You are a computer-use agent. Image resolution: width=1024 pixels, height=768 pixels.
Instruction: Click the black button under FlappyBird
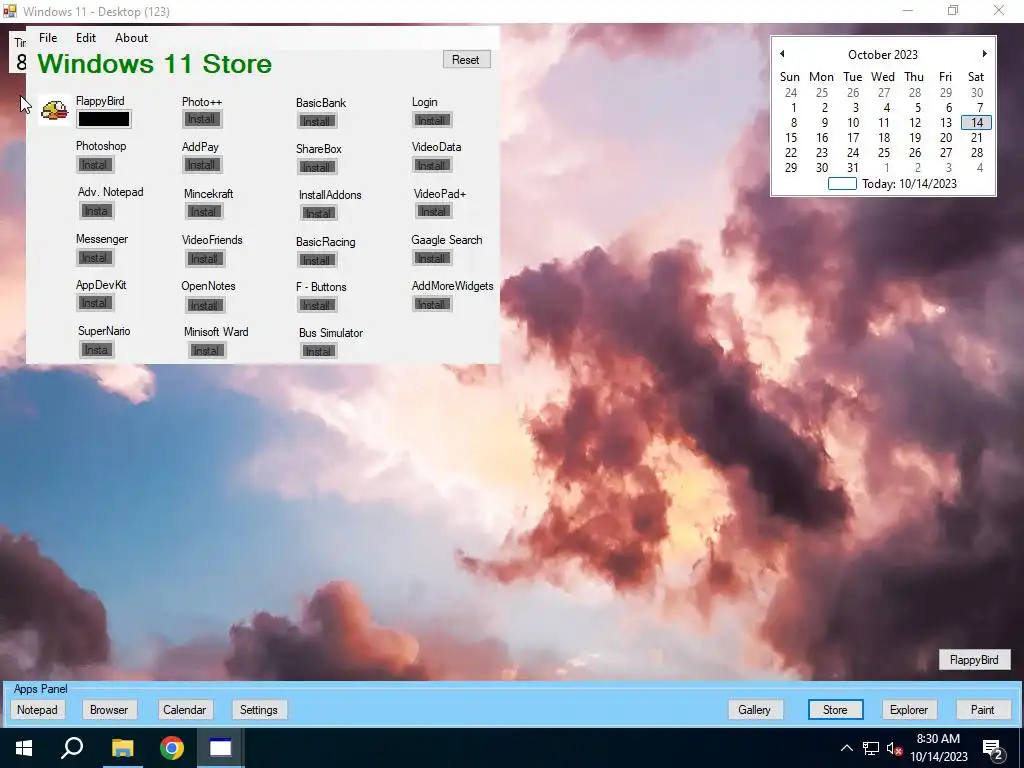point(104,119)
